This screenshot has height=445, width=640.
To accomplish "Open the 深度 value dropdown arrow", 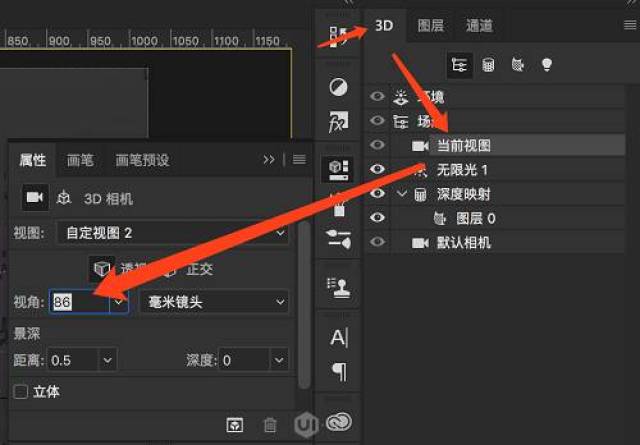I will tap(279, 360).
